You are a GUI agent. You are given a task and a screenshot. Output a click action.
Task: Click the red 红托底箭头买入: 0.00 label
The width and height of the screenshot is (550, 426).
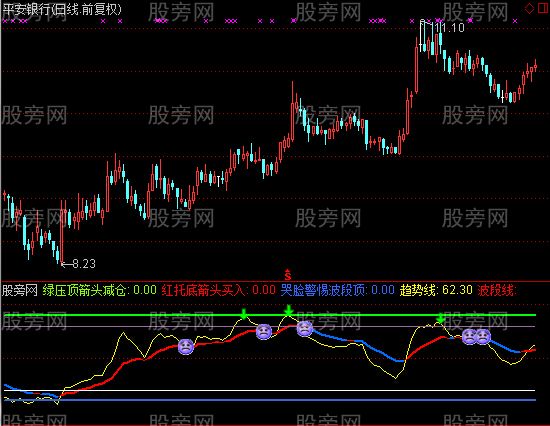tap(219, 290)
